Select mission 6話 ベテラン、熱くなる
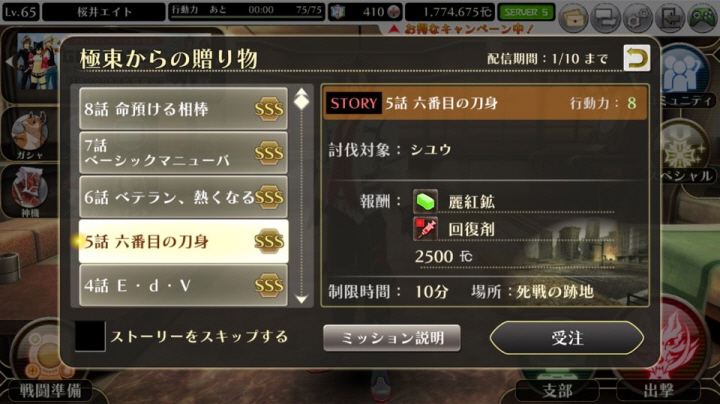Viewport: 720px width, 404px height. pyautogui.click(x=183, y=197)
